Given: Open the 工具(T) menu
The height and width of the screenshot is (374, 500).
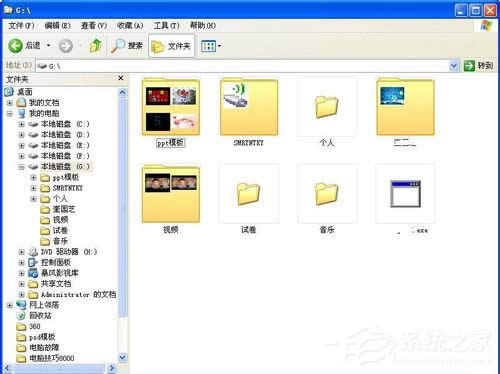Looking at the screenshot, I should click(x=166, y=26).
